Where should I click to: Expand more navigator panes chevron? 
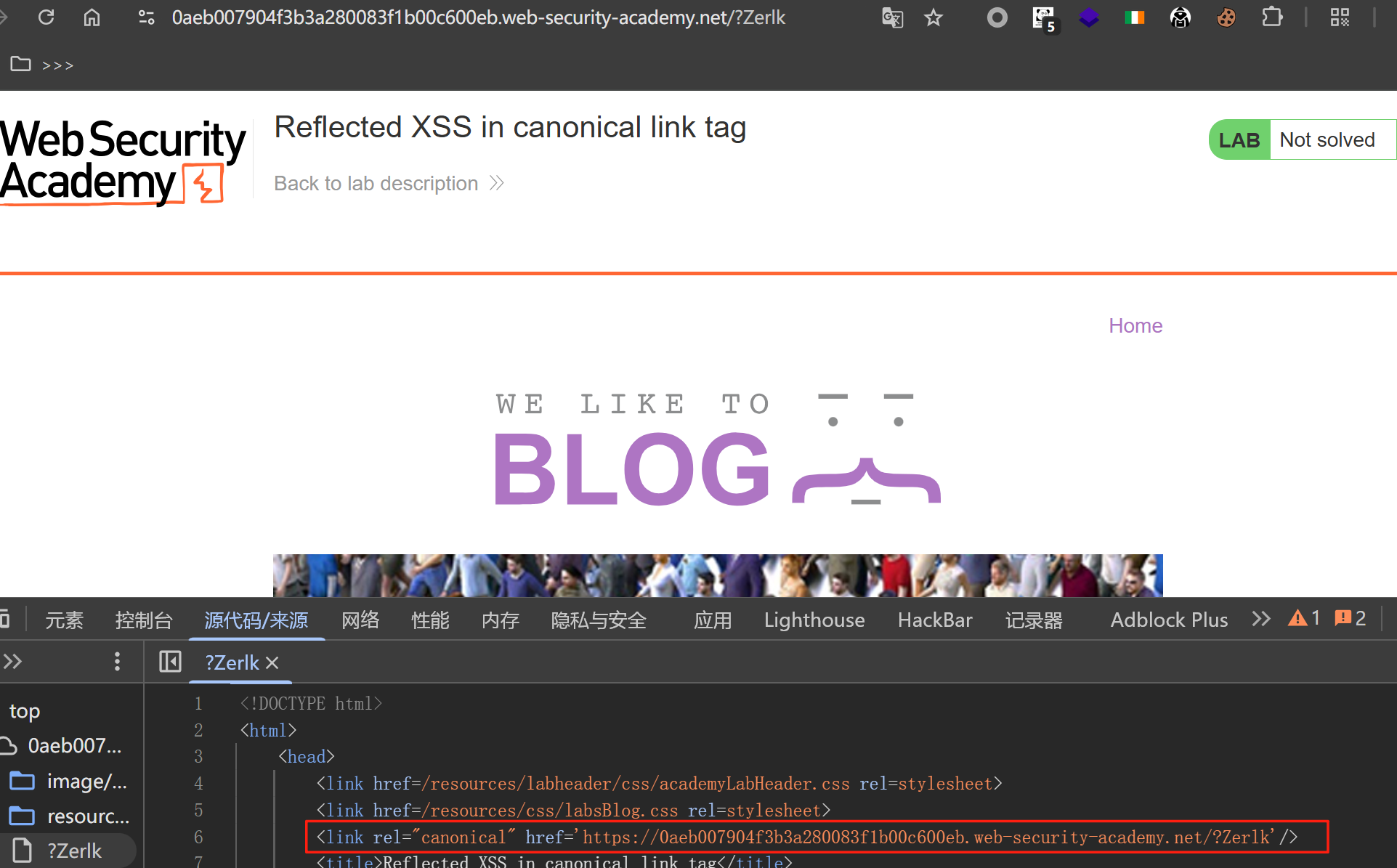pos(13,662)
